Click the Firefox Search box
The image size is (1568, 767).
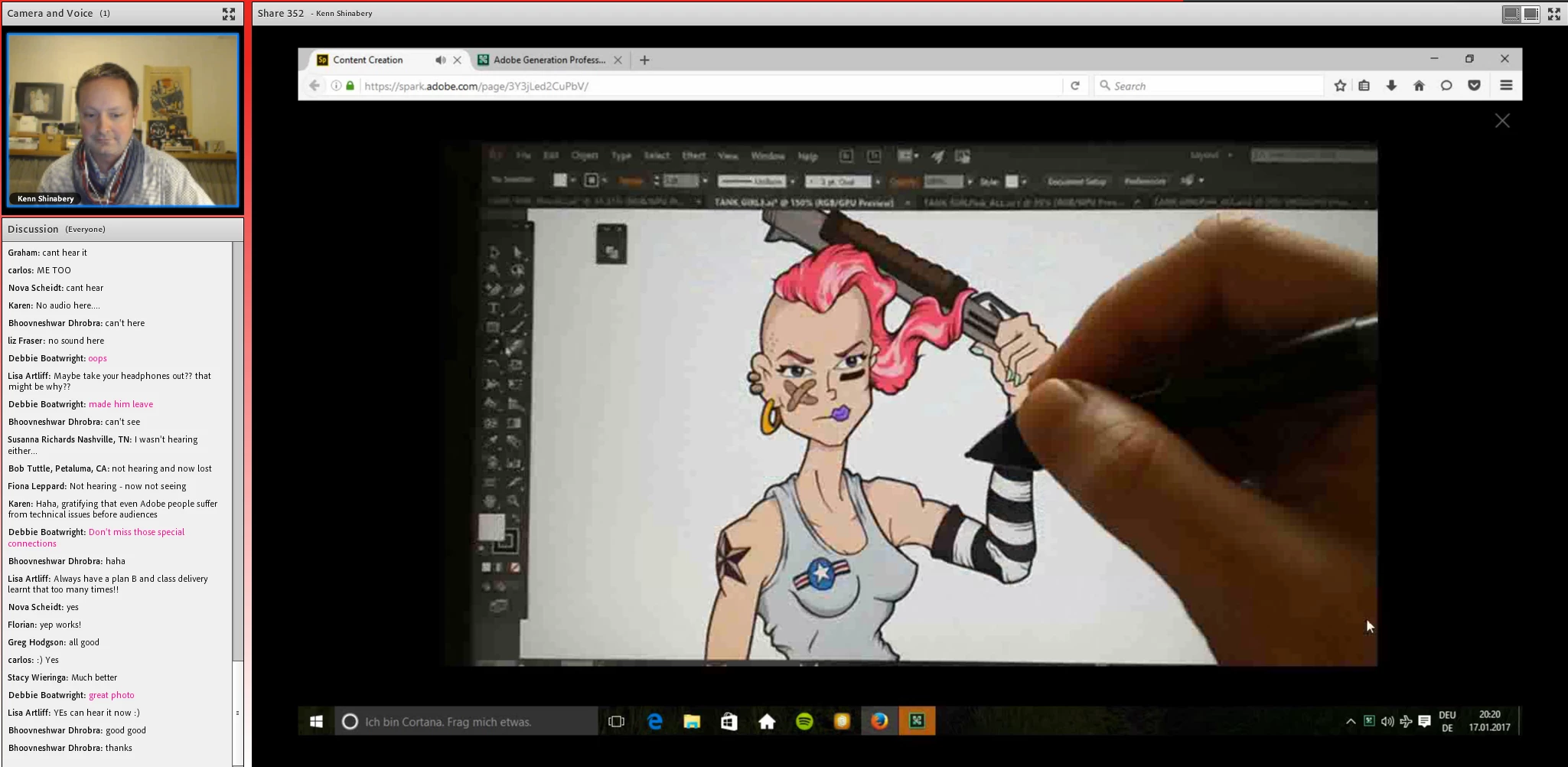pyautogui.click(x=1209, y=86)
